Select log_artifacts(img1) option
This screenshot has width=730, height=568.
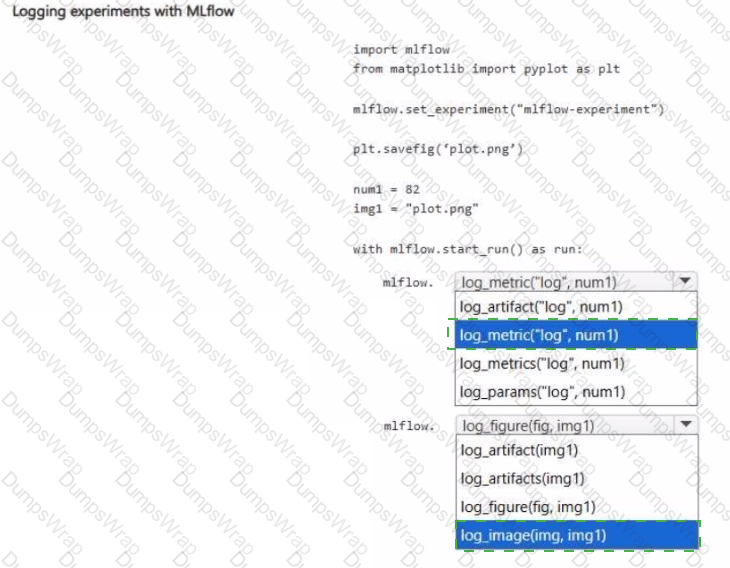click(577, 479)
